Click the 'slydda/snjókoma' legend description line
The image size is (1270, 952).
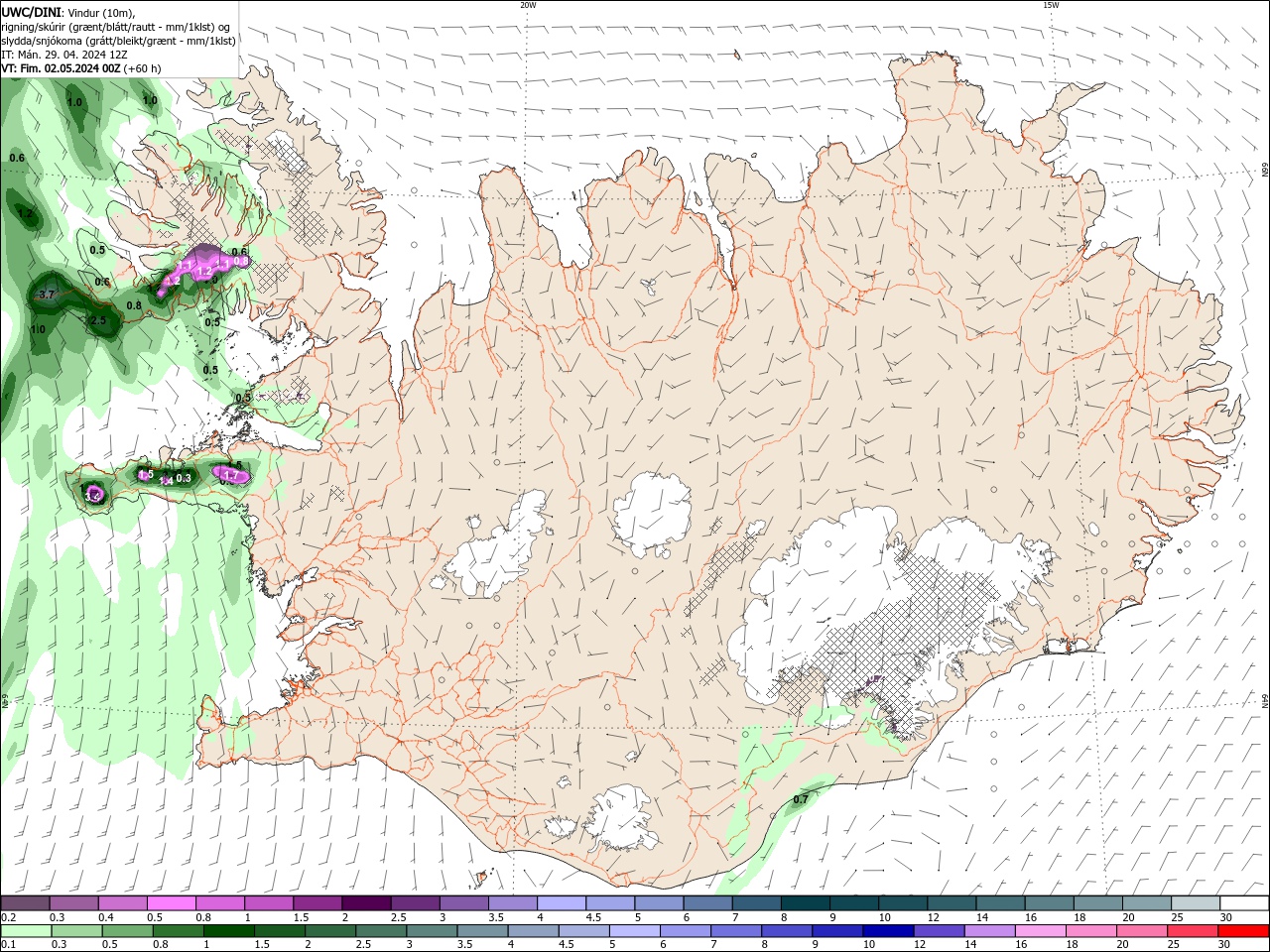click(x=119, y=41)
